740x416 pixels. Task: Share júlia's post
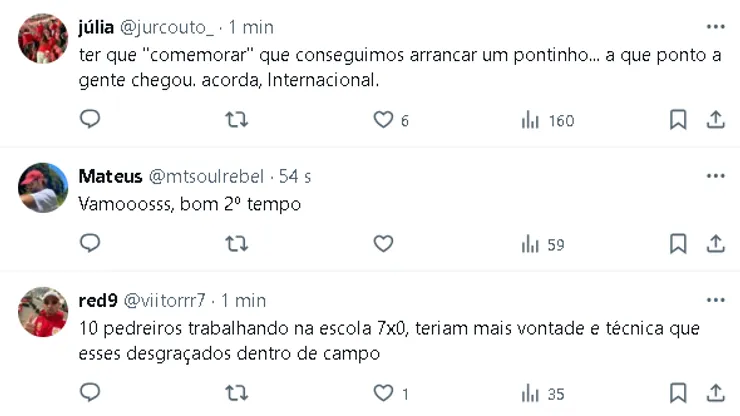pyautogui.click(x=715, y=120)
